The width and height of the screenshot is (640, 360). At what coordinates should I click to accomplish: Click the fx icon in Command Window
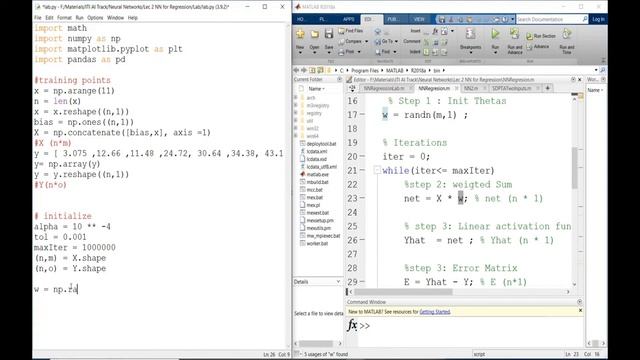[352, 325]
